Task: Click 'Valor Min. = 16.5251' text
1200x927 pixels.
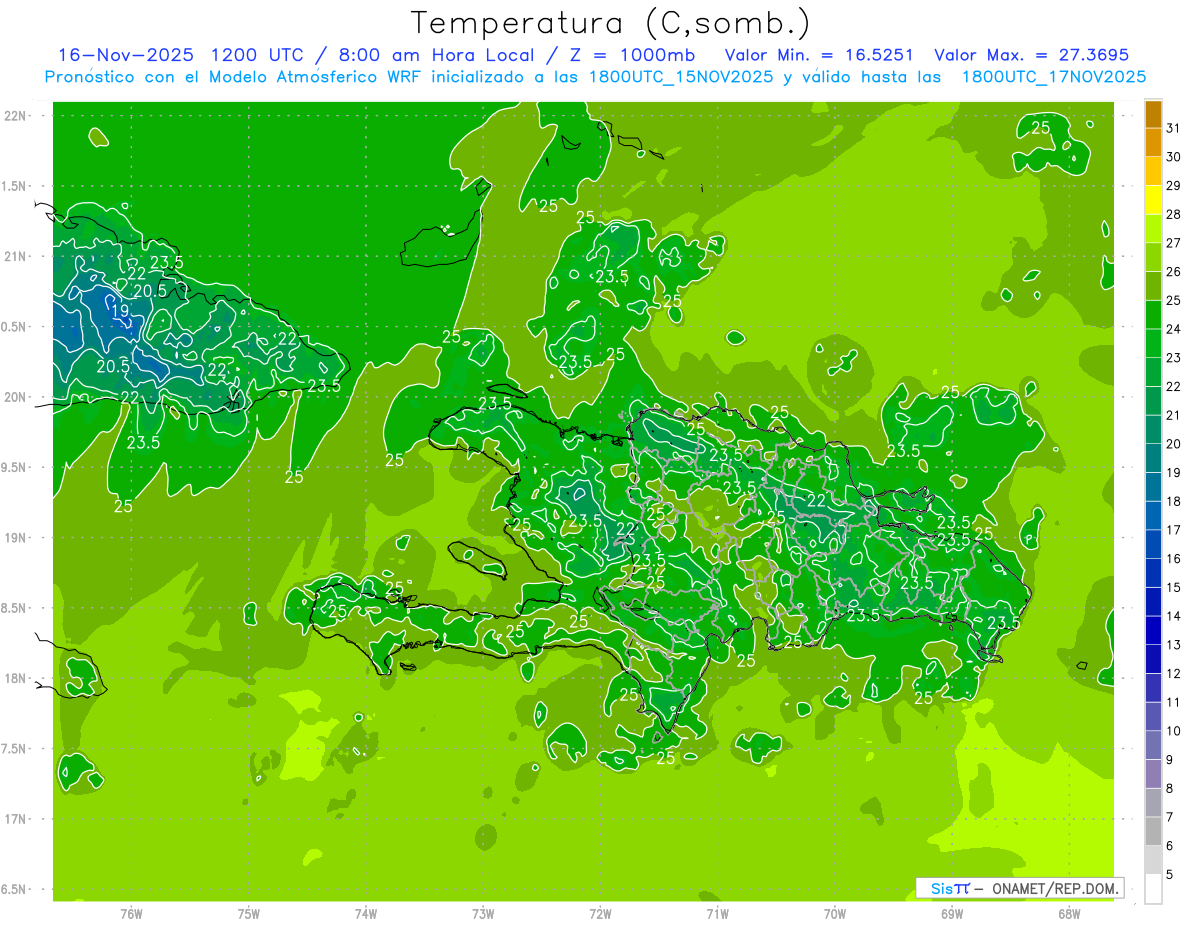Action: [x=819, y=55]
